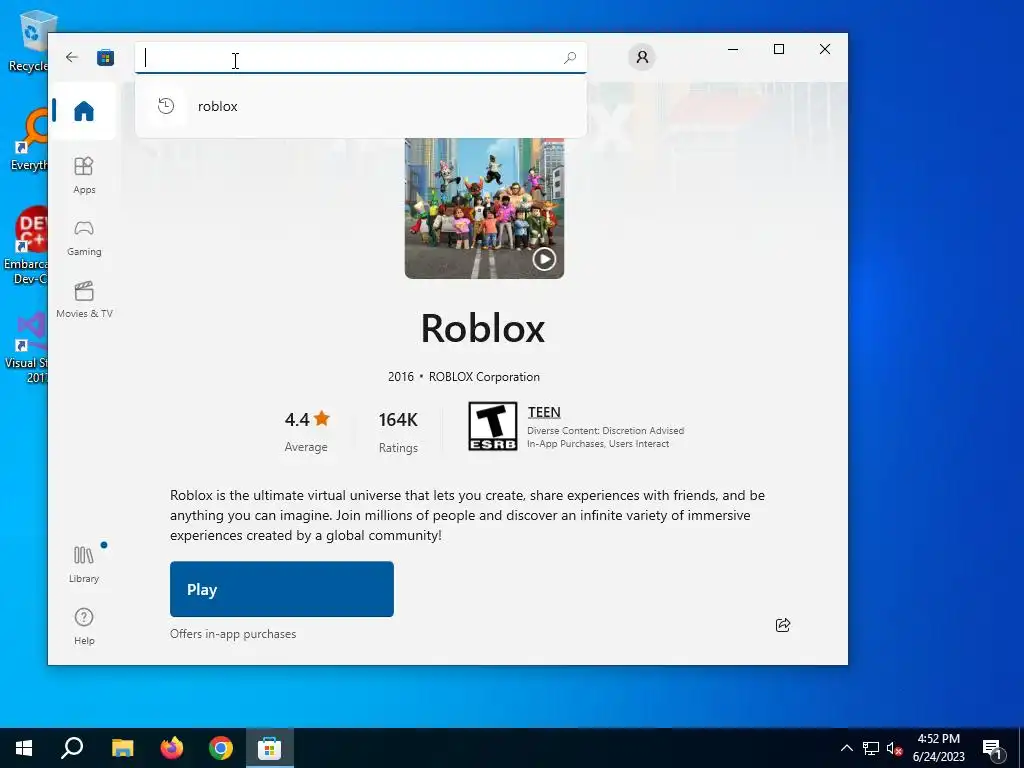Launch Firefox from the taskbar
The width and height of the screenshot is (1024, 768).
(172, 748)
